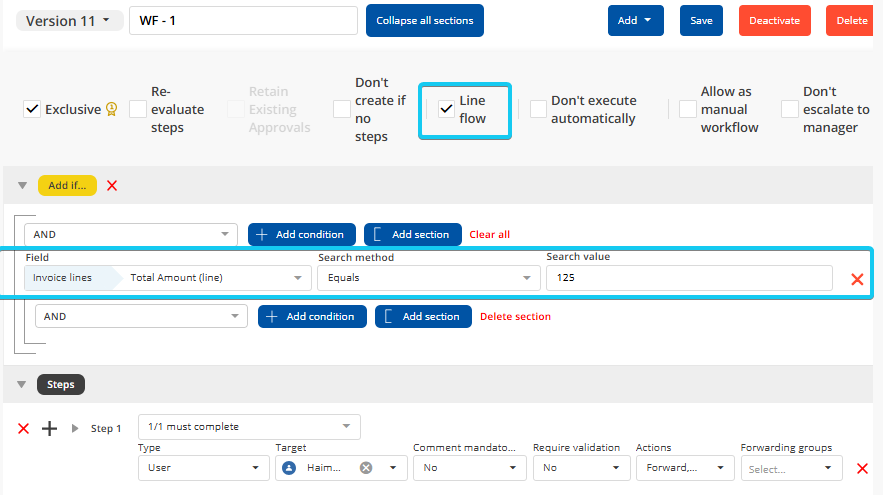Remove the Total Amount condition row

(856, 279)
